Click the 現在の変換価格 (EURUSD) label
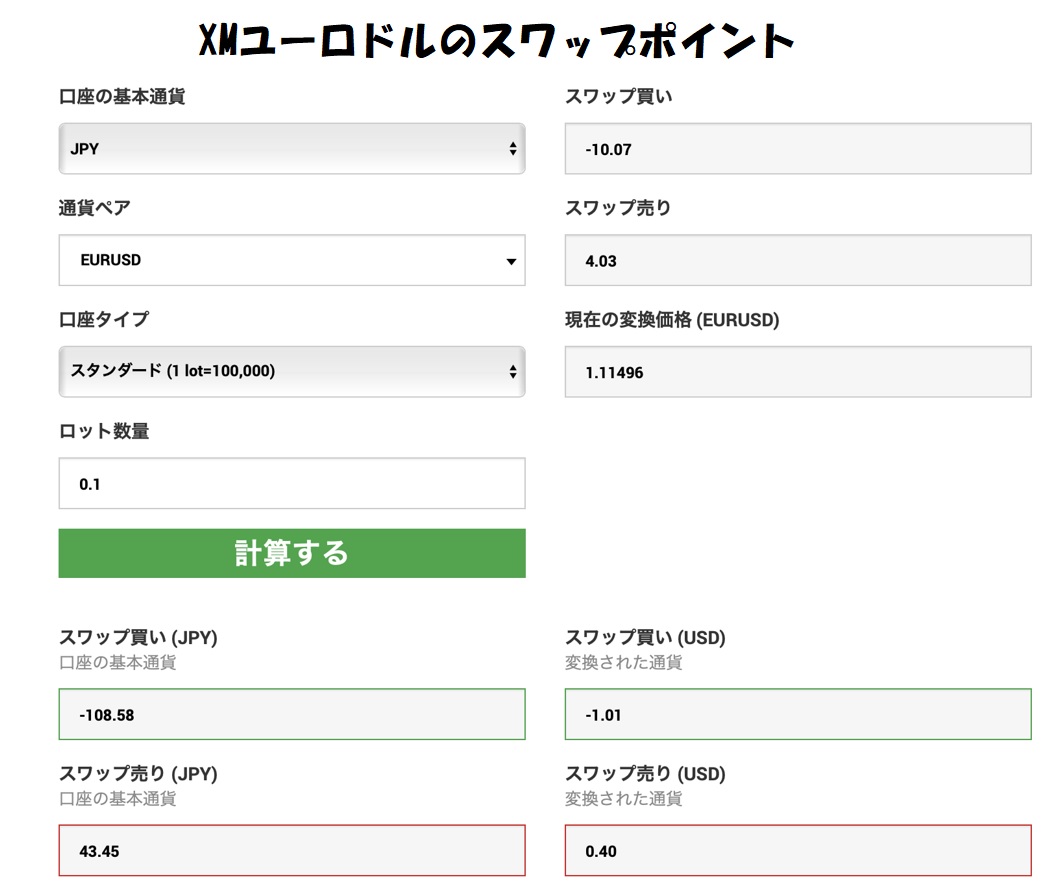Screen dimensions: 1058x896 [x=672, y=320]
